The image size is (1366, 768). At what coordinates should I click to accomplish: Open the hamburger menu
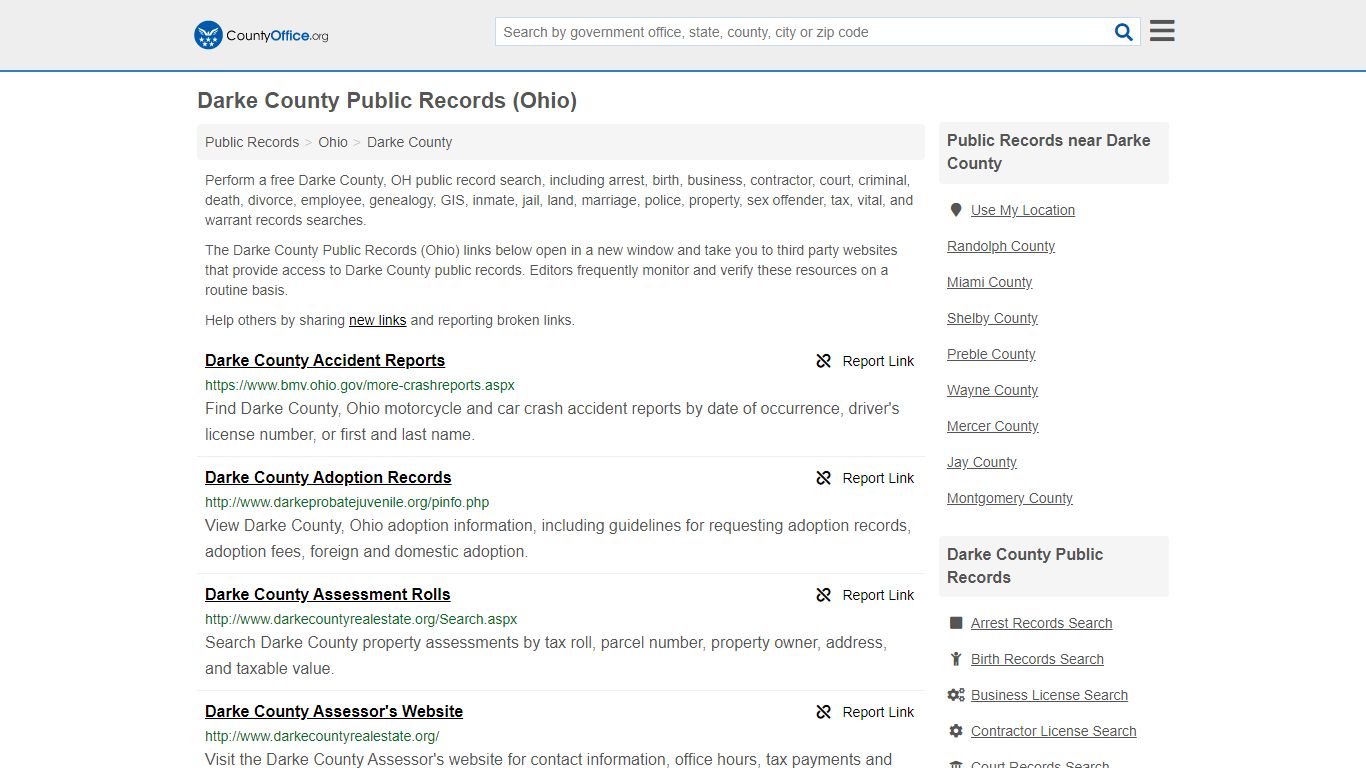pyautogui.click(x=1162, y=31)
